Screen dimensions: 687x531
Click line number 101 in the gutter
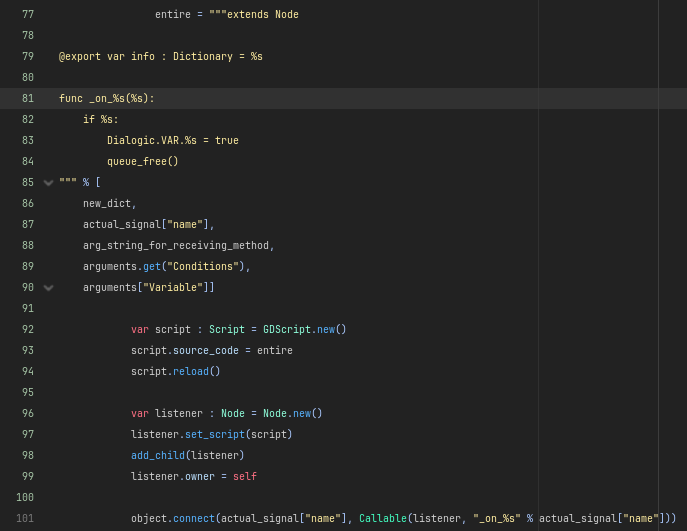[25, 519]
